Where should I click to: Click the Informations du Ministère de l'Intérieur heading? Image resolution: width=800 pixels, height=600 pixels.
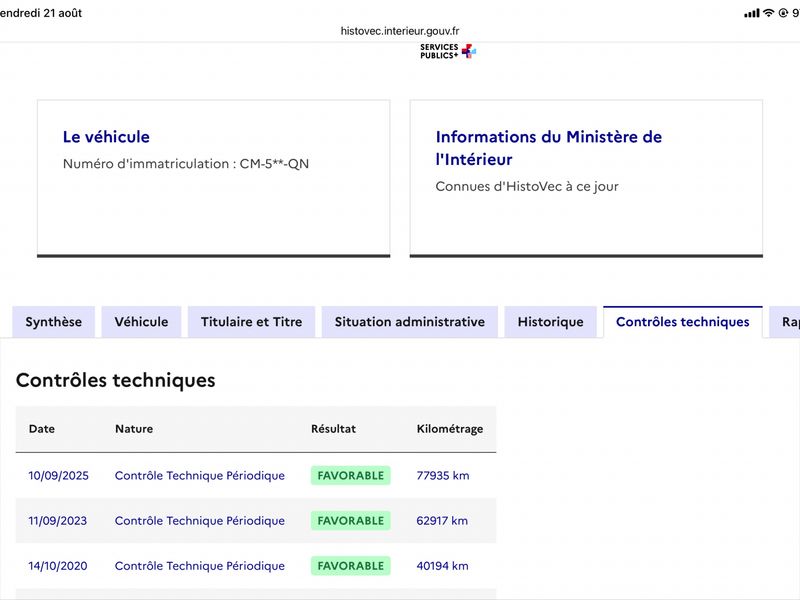click(548, 148)
